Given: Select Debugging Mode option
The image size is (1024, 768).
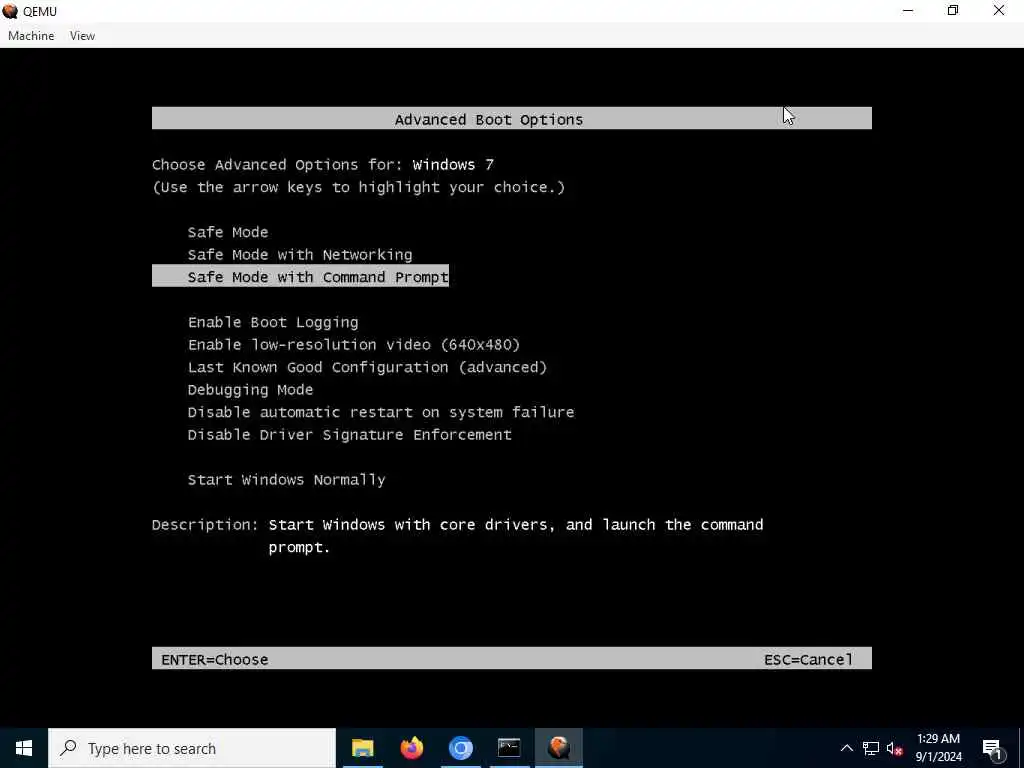Looking at the screenshot, I should 250,390.
